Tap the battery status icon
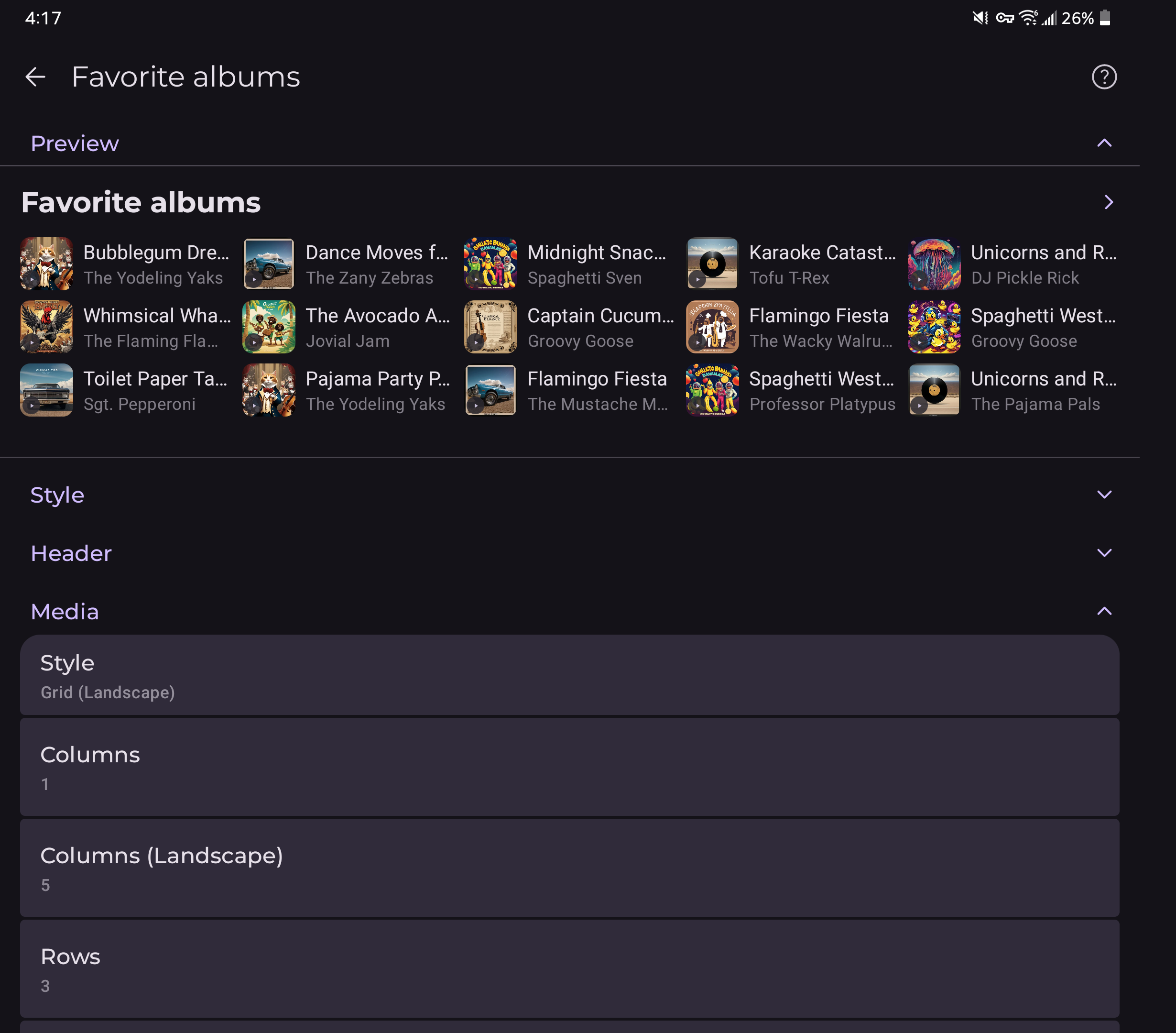1176x1033 pixels. pyautogui.click(x=1105, y=18)
